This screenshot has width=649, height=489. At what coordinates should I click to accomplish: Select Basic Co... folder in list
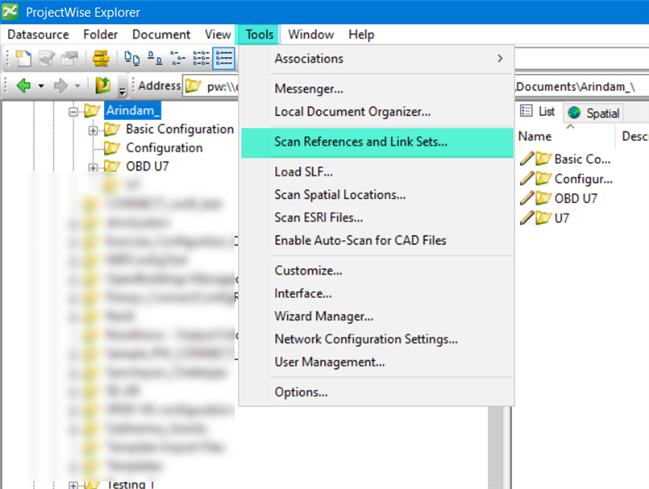coord(582,159)
